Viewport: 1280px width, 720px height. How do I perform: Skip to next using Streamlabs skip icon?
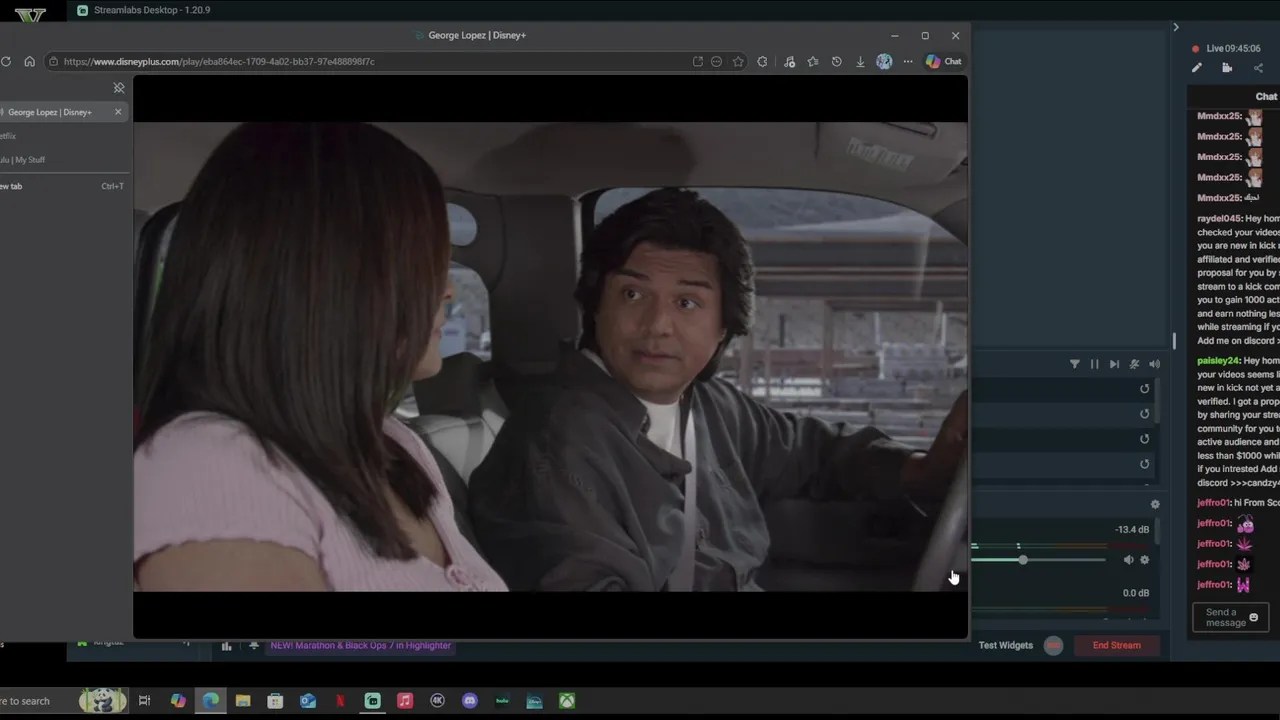tap(1114, 364)
